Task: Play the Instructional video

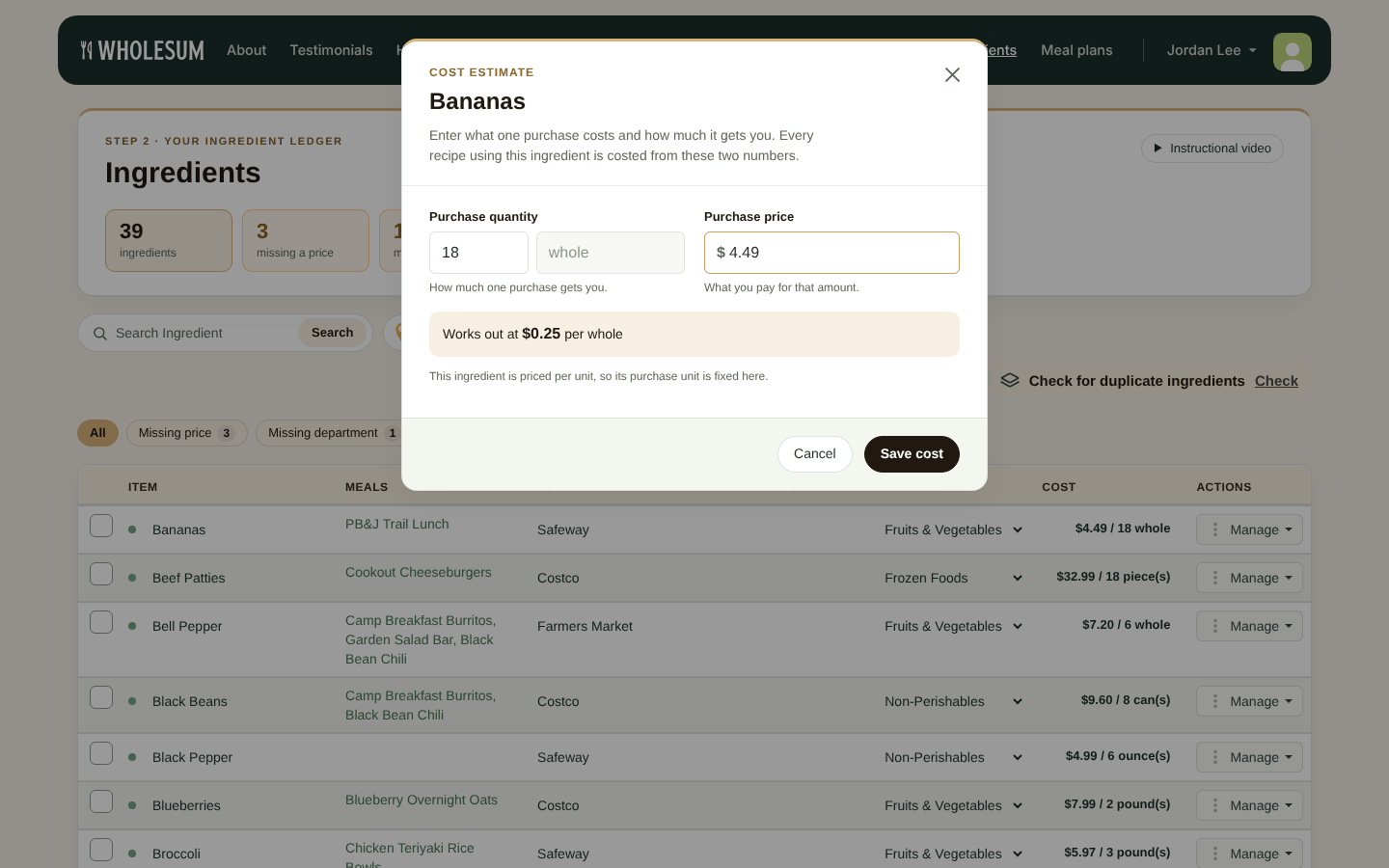Action: 1212,149
